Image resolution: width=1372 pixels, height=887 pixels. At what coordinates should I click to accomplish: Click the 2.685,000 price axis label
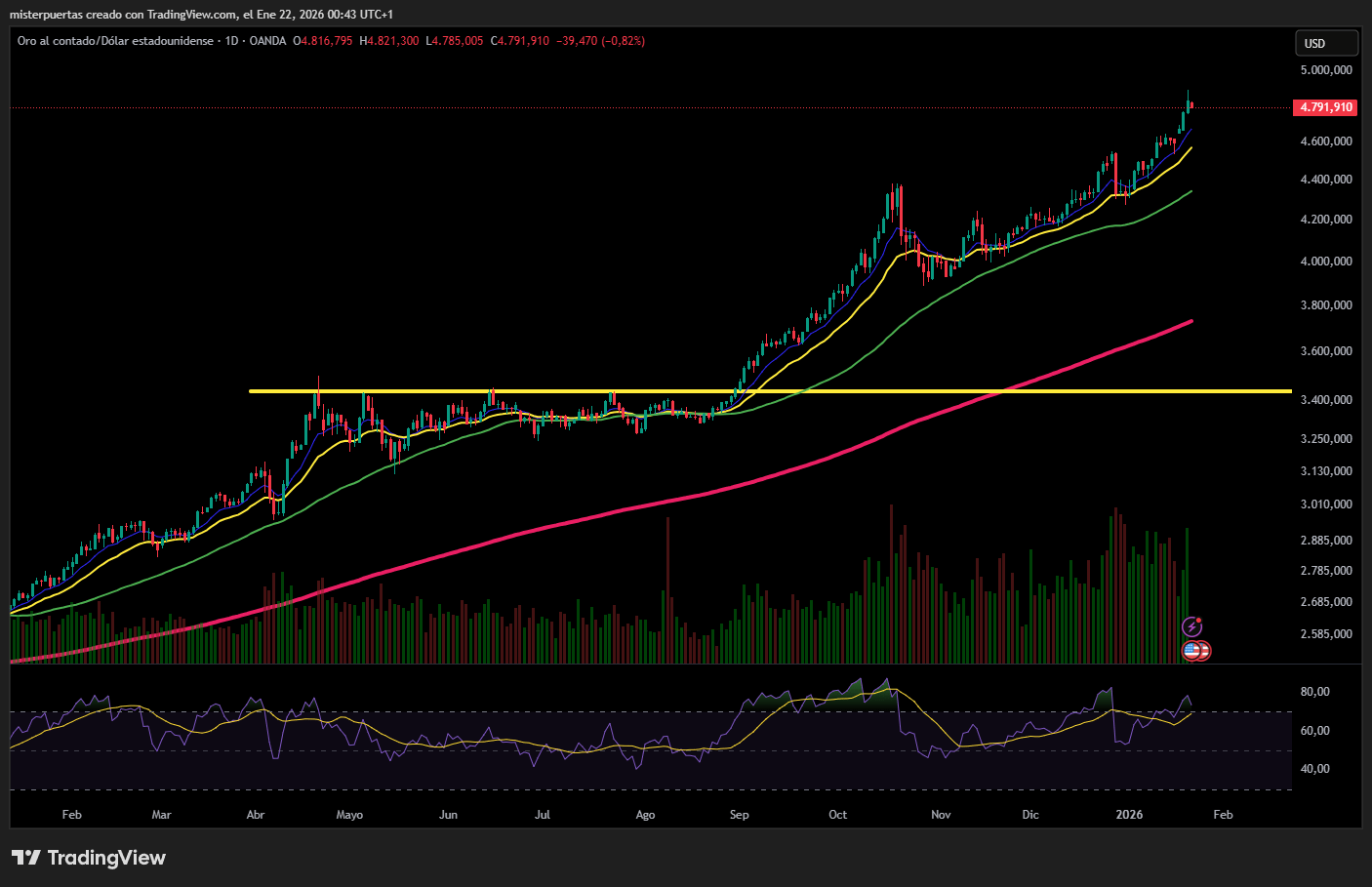[x=1326, y=602]
